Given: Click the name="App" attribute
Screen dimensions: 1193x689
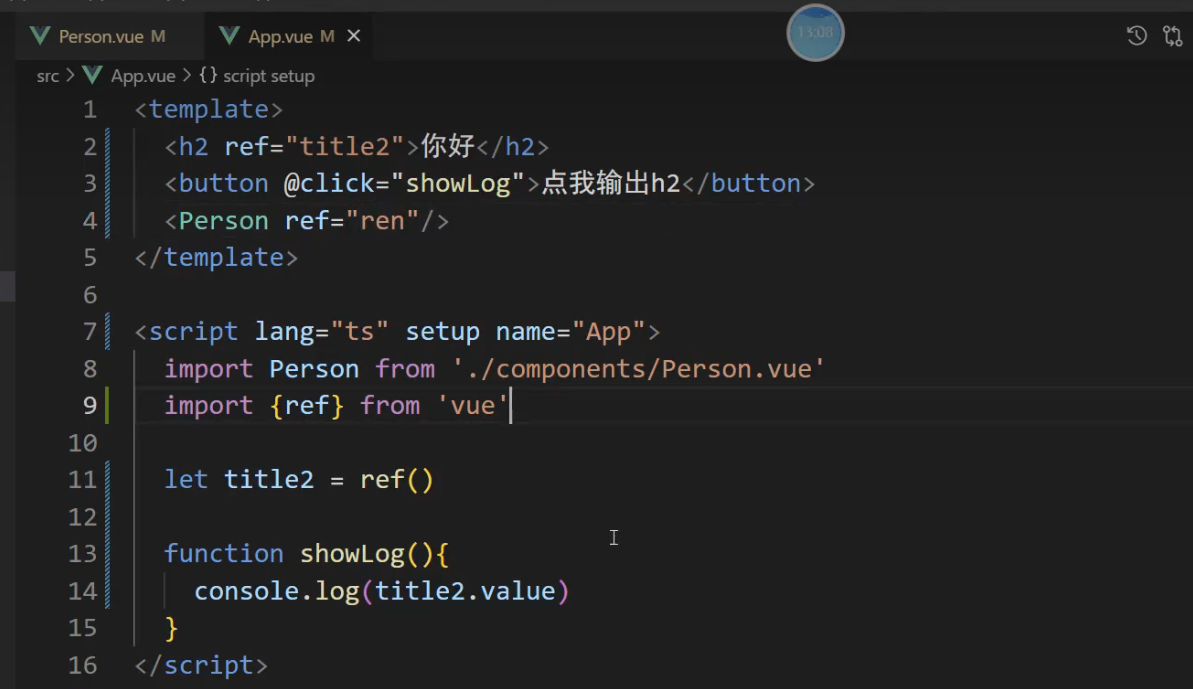Looking at the screenshot, I should point(570,332).
